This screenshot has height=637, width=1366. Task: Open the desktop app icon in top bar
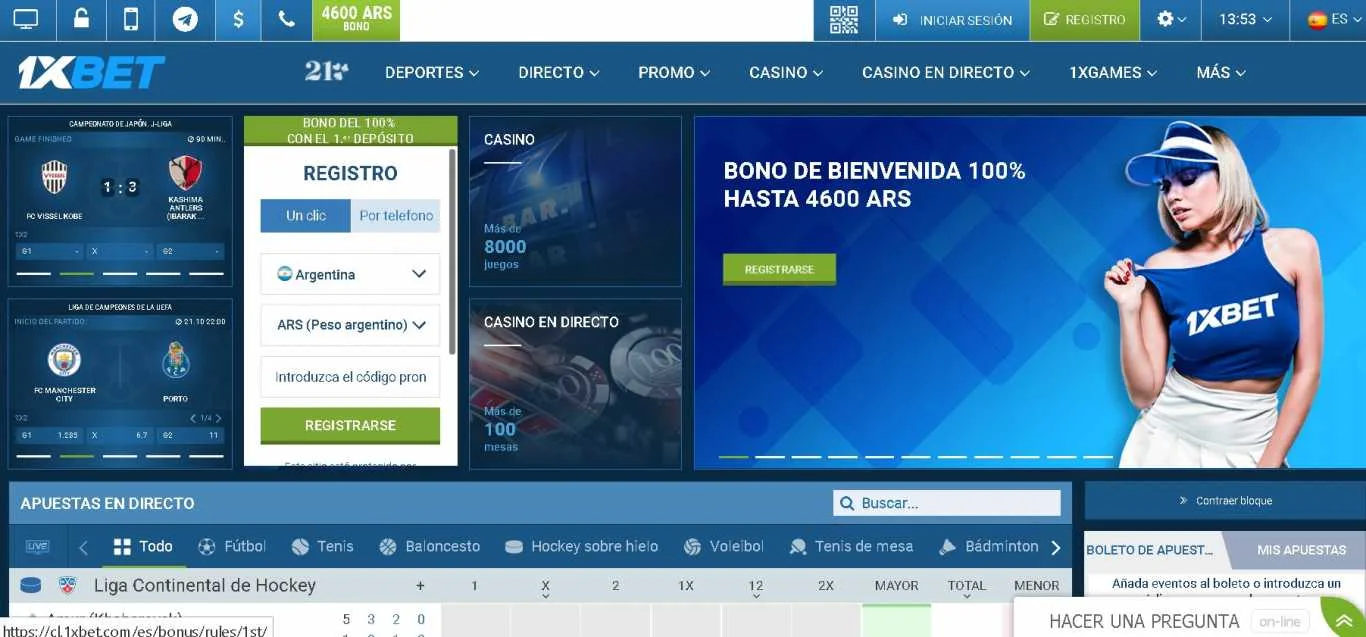(26, 19)
